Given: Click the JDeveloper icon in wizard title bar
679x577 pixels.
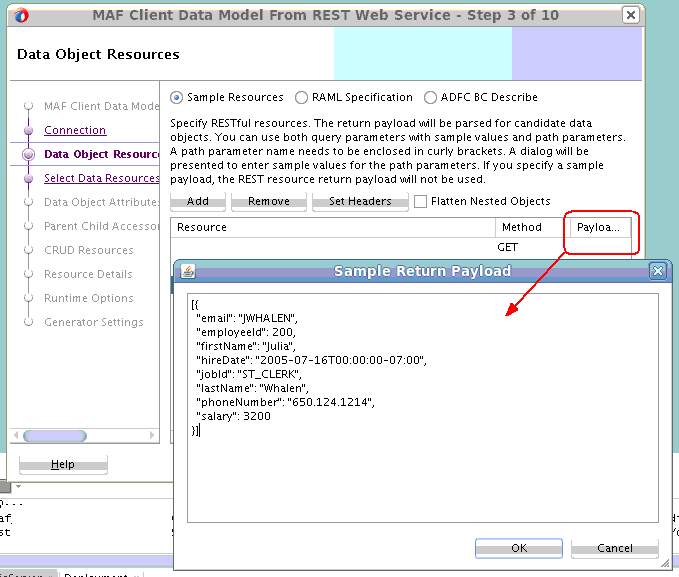Looking at the screenshot, I should [x=21, y=16].
